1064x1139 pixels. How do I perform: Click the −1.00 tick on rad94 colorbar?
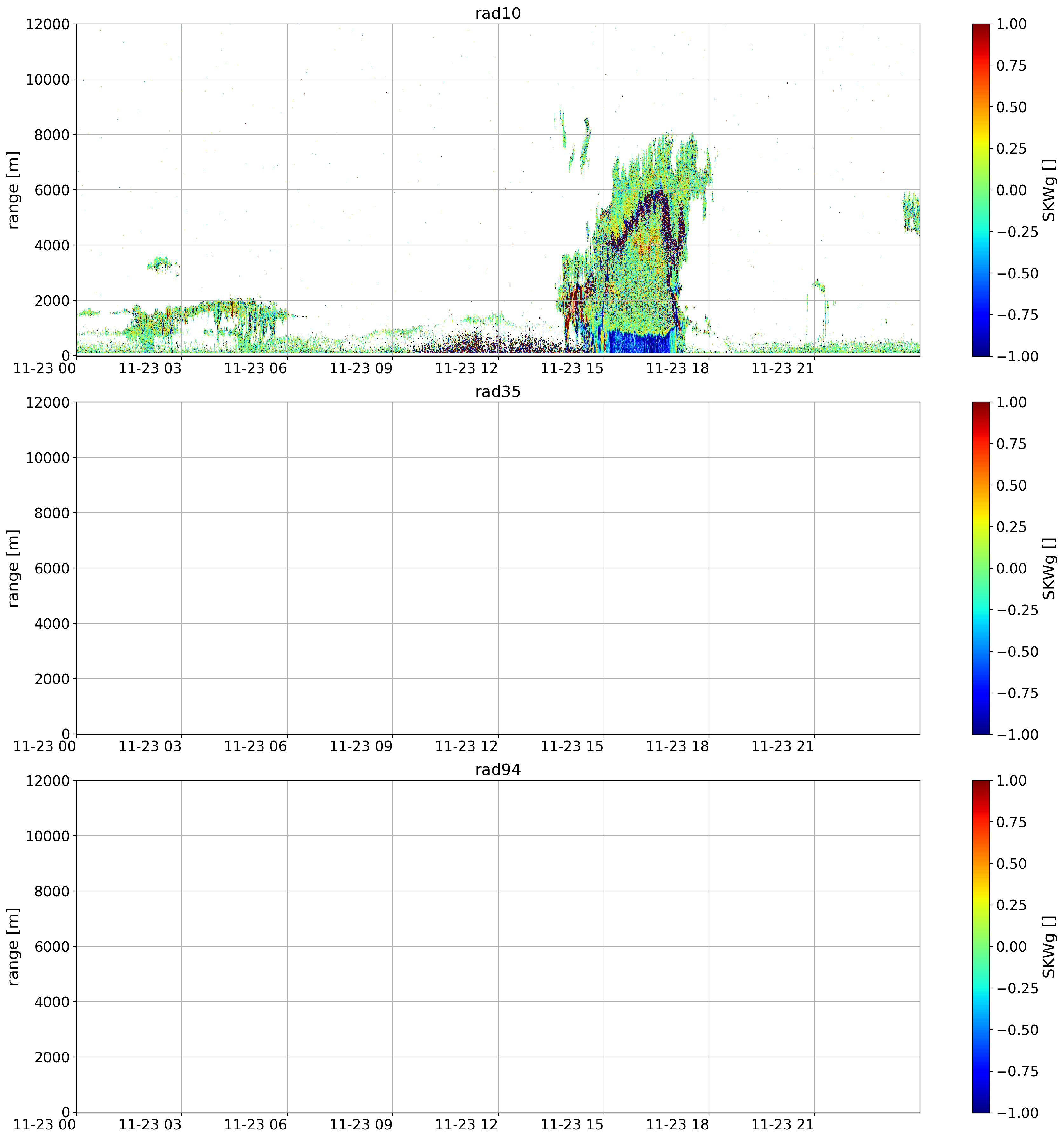[x=1017, y=1113]
